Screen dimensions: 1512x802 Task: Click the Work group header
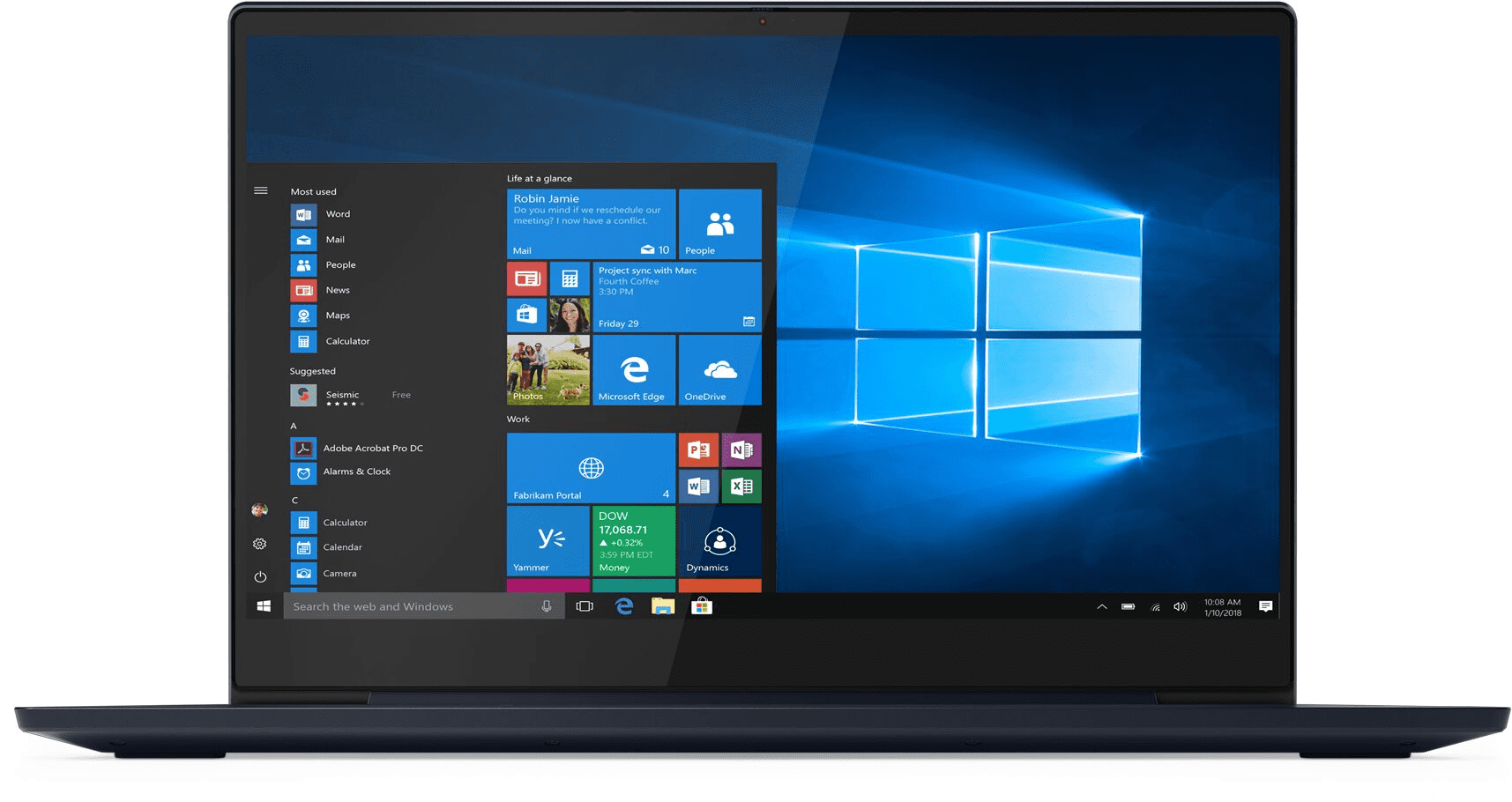tap(518, 420)
